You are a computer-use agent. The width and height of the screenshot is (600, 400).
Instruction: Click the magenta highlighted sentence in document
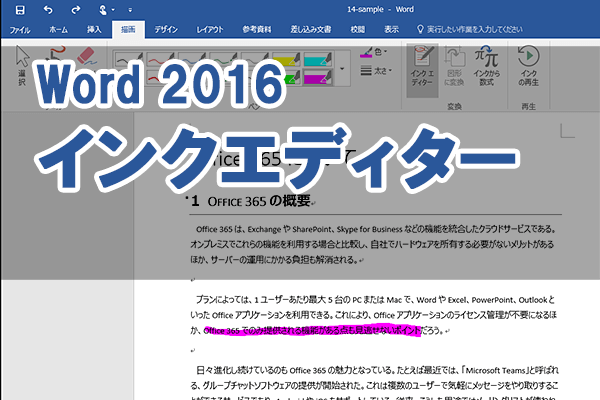[312, 330]
